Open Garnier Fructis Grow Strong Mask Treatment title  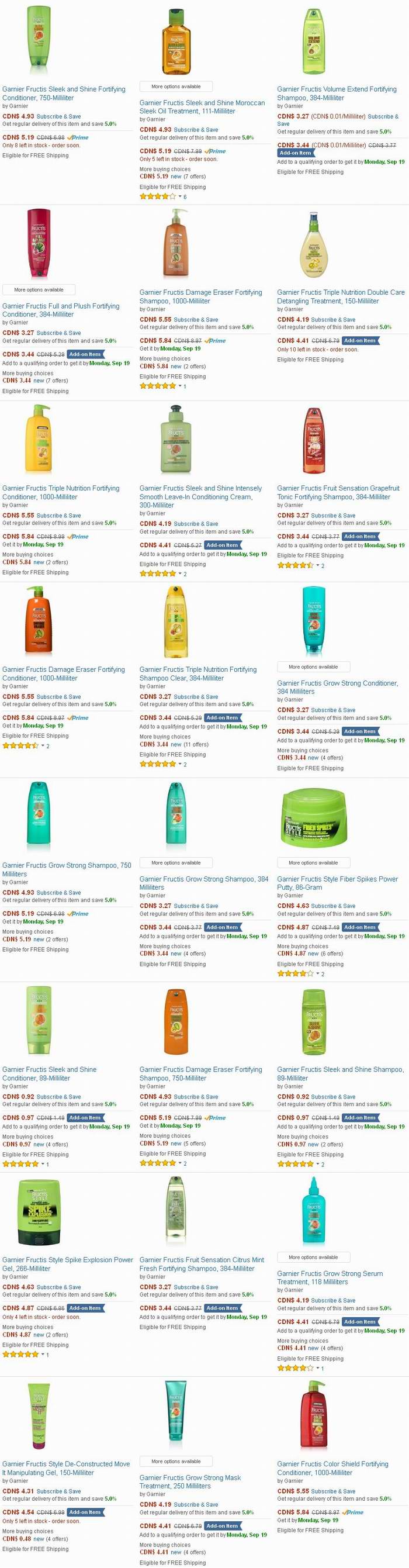[190, 1481]
